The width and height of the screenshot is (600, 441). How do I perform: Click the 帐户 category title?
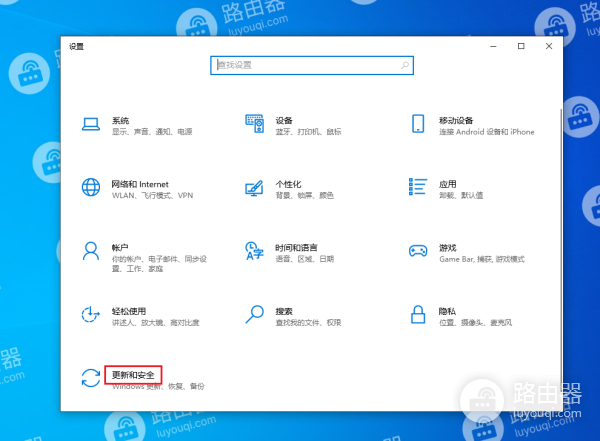click(120, 248)
